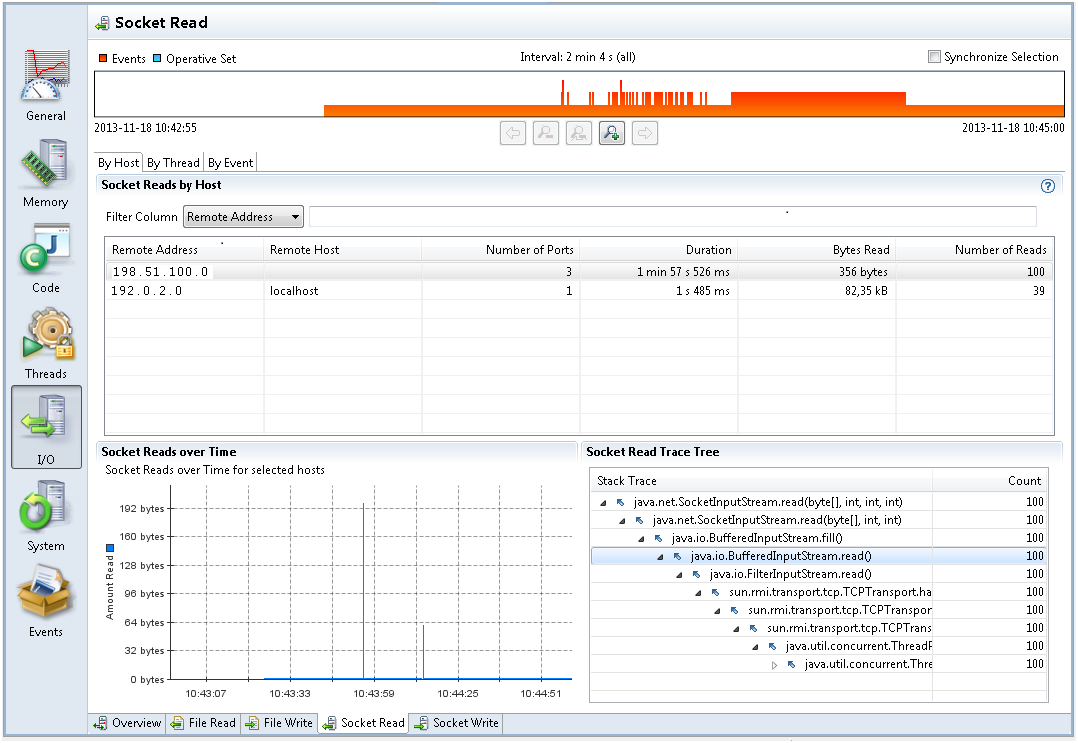Open the General sidebar section
The width and height of the screenshot is (1078, 743).
[x=46, y=85]
